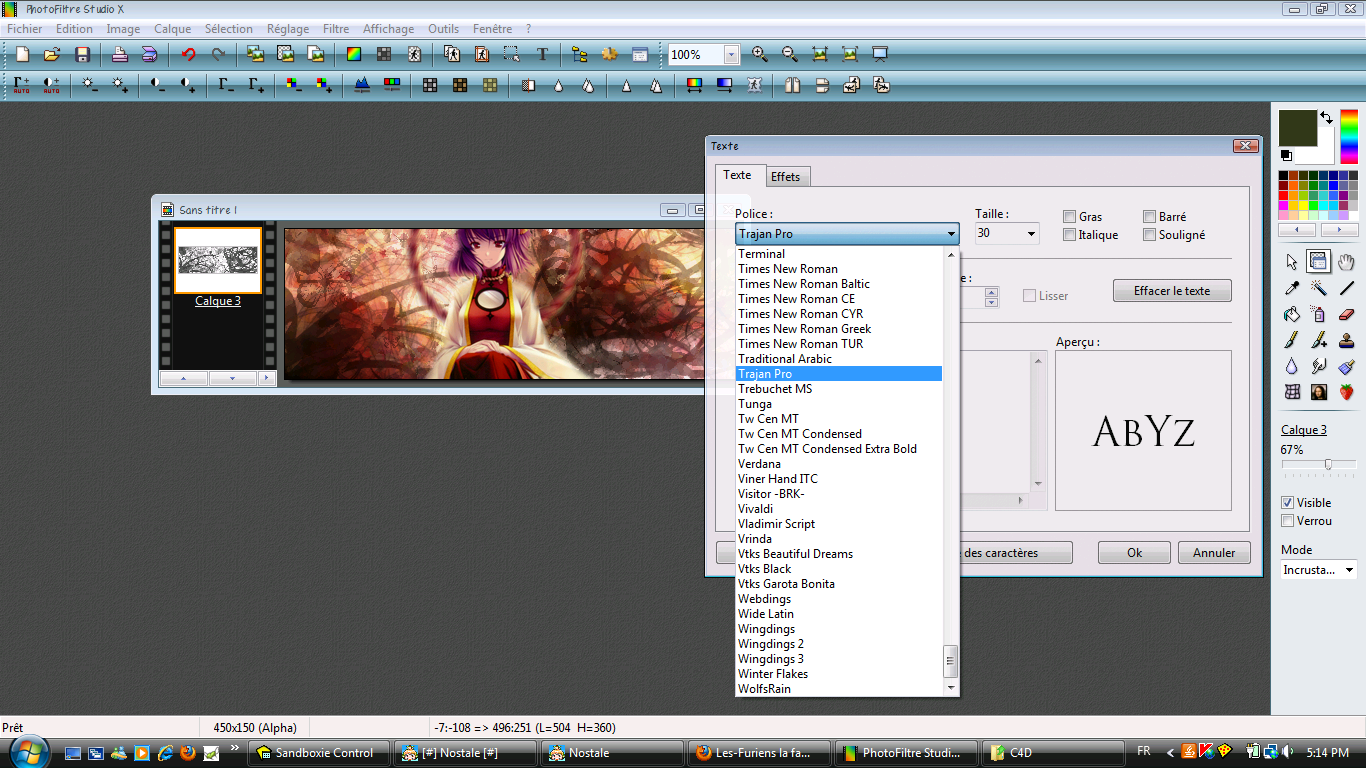The height and width of the screenshot is (768, 1366).
Task: Click the Horizontal flip icon
Action: click(x=792, y=85)
